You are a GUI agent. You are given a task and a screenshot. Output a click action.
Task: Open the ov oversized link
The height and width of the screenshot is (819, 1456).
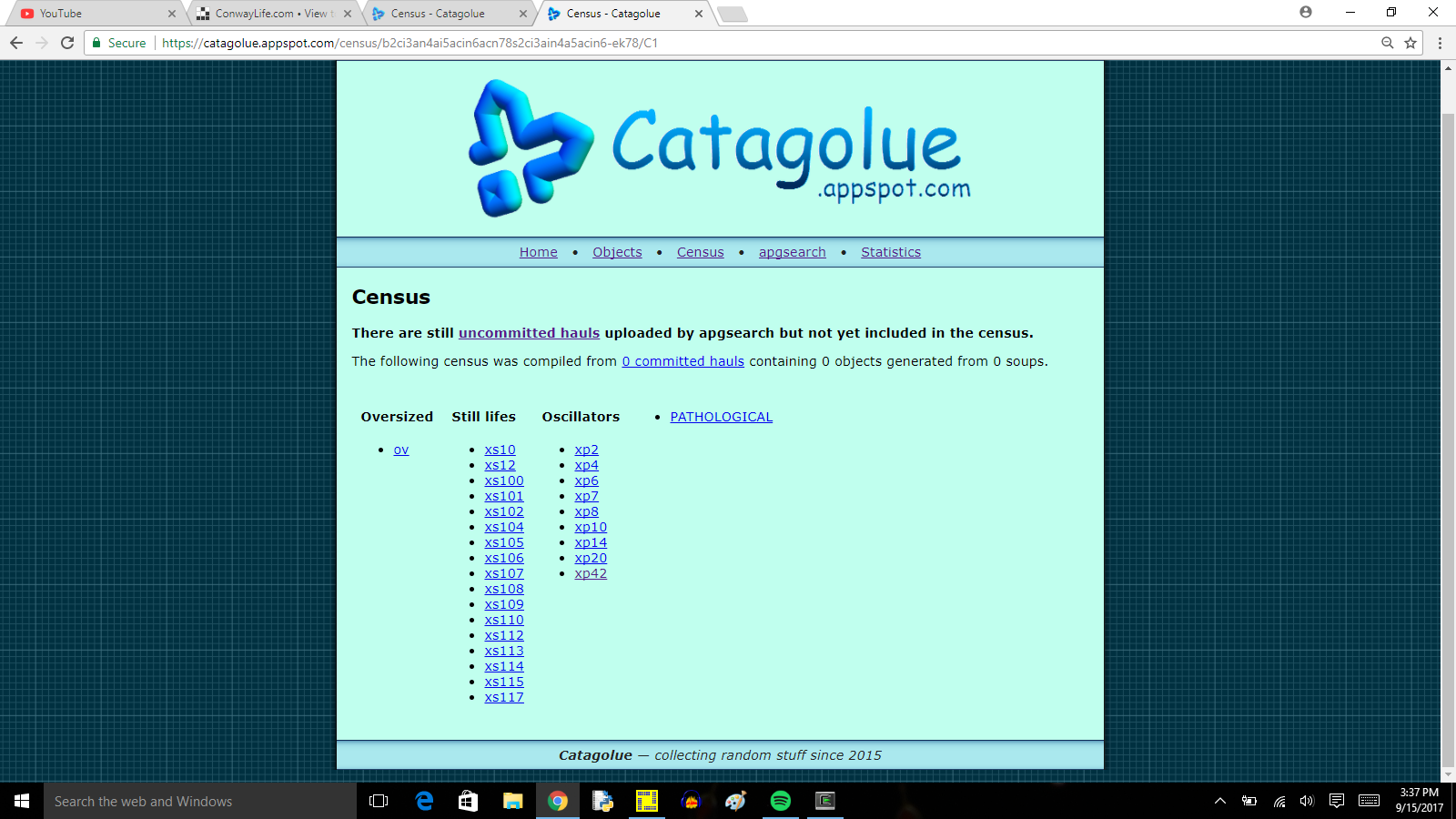pyautogui.click(x=401, y=450)
